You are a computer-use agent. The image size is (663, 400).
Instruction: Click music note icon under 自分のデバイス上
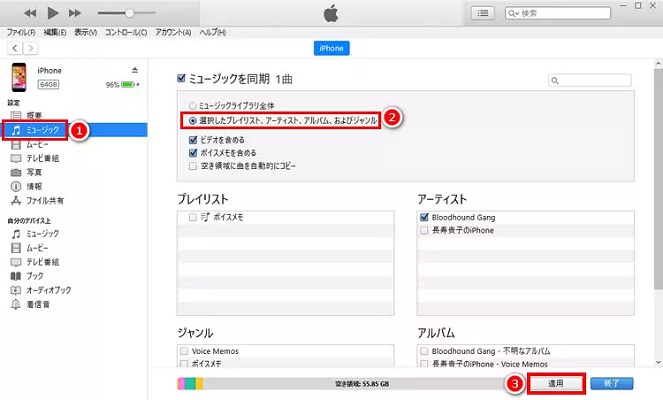pos(16,234)
